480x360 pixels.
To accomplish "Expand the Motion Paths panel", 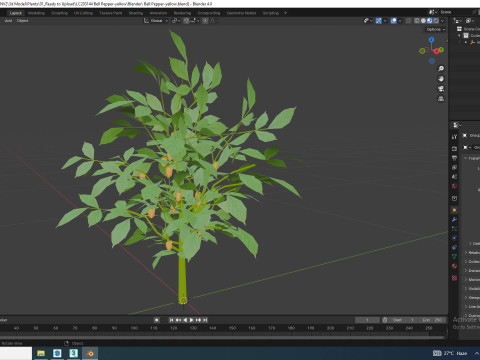I will (466, 280).
